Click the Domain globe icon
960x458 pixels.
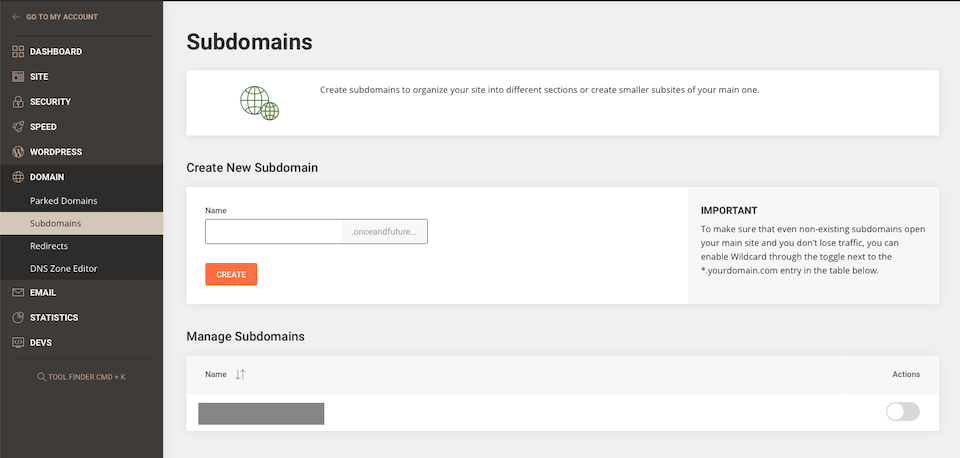(x=18, y=177)
